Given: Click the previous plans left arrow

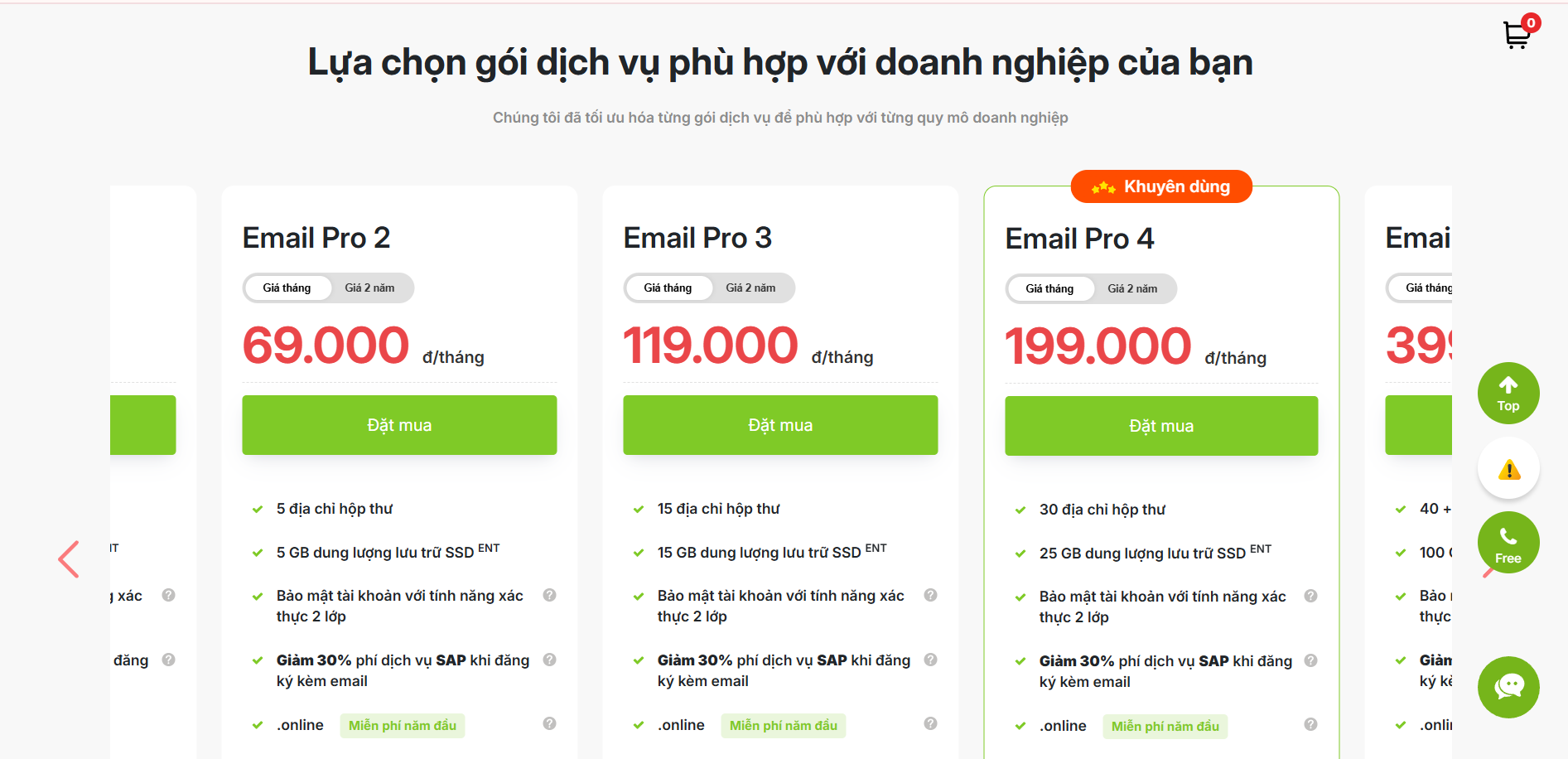Looking at the screenshot, I should coord(69,559).
